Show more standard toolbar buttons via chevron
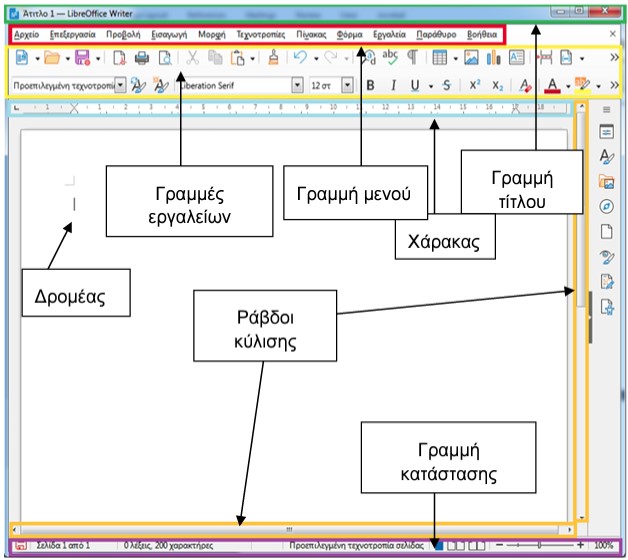The height and width of the screenshot is (560, 628). click(614, 58)
